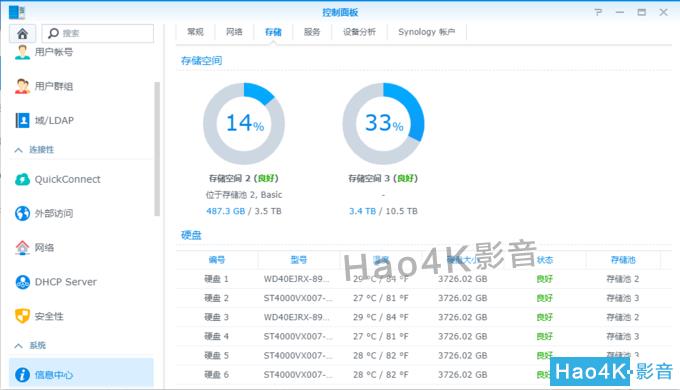Image resolution: width=680 pixels, height=390 pixels.
Task: Click the sidebar vertical scrollbar
Action: coord(157,149)
